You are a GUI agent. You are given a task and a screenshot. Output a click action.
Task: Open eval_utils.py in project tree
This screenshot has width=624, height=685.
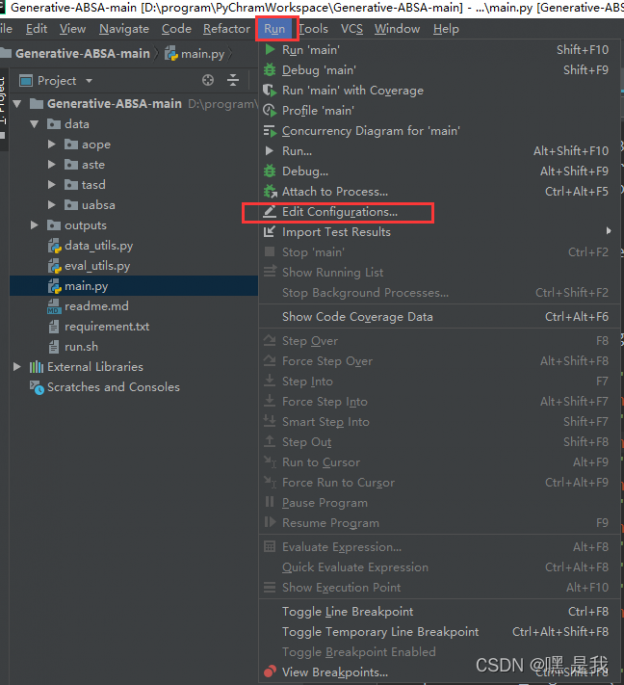click(96, 266)
